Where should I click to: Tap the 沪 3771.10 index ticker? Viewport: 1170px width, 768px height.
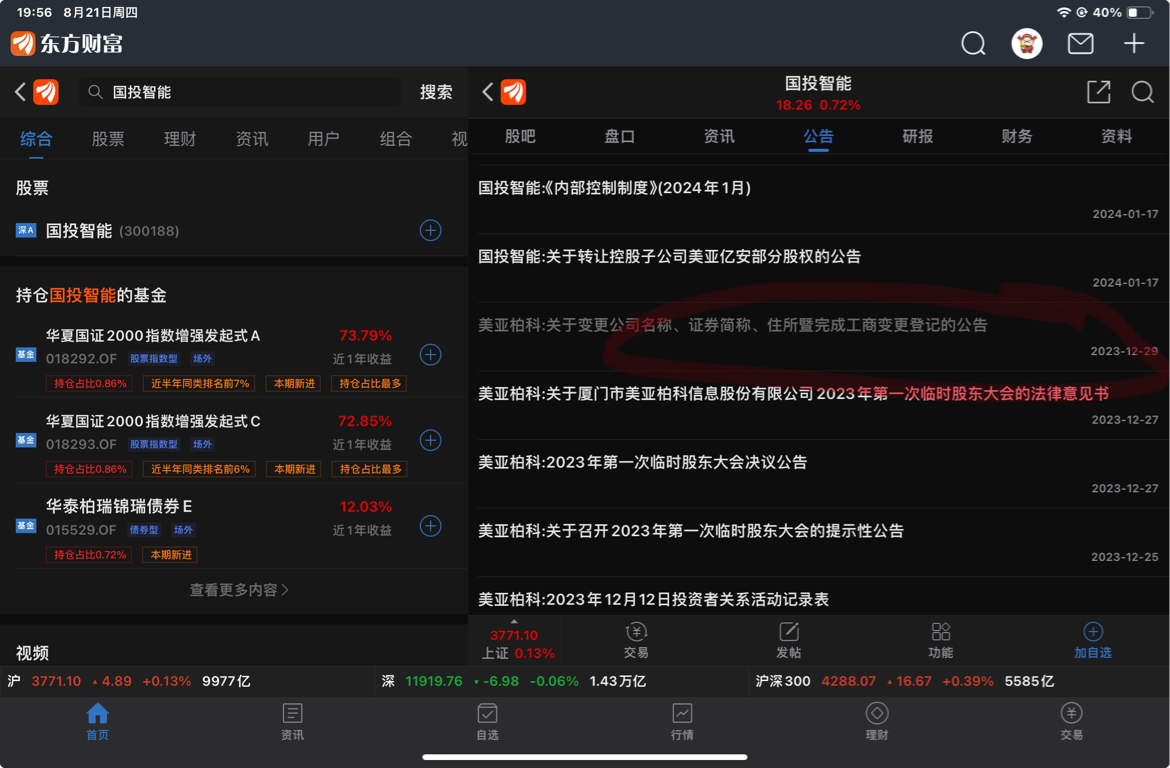click(129, 681)
